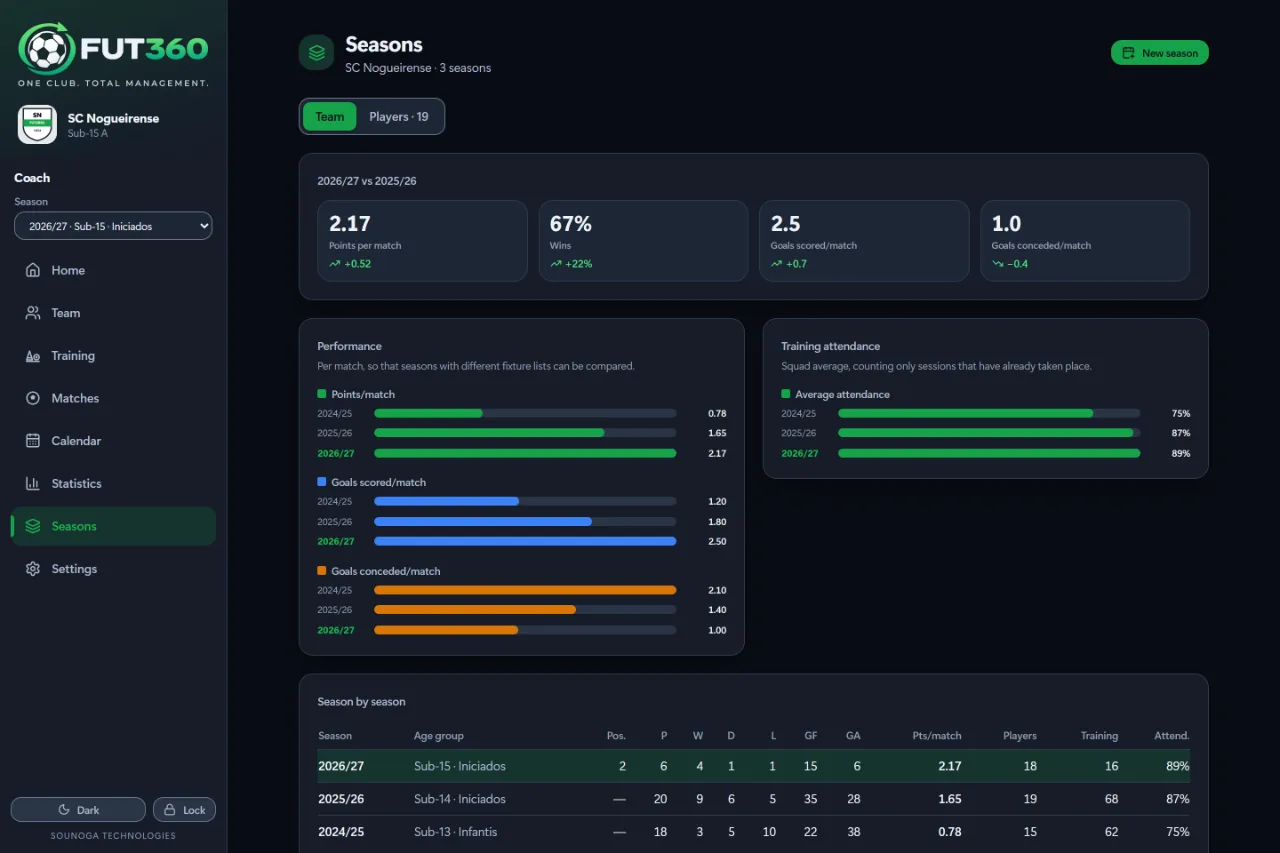
Task: Click the Lock button
Action: [184, 810]
